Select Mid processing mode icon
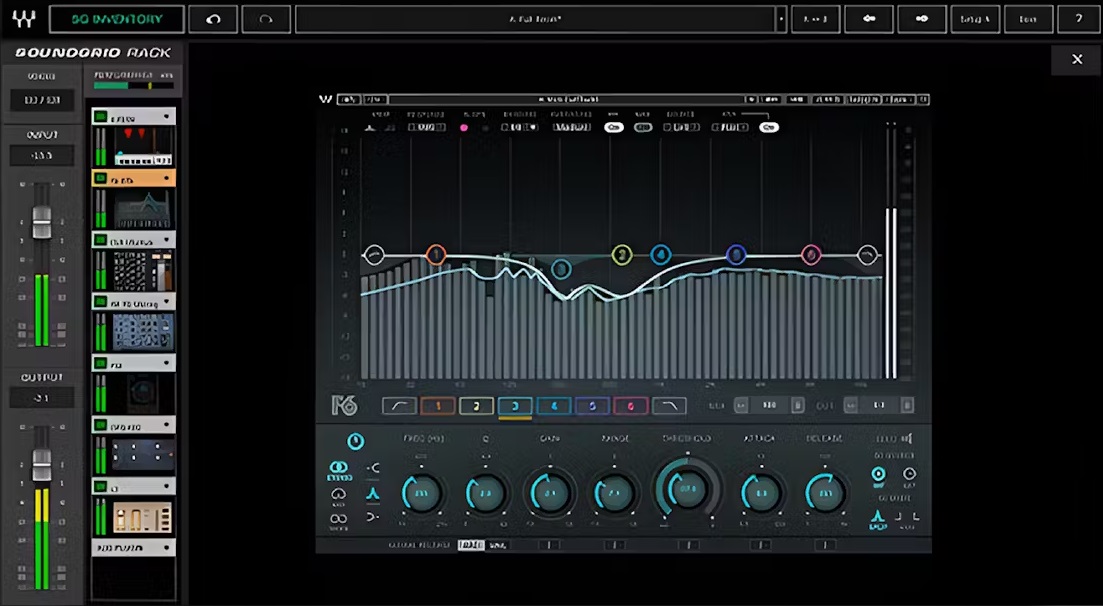 (x=339, y=494)
